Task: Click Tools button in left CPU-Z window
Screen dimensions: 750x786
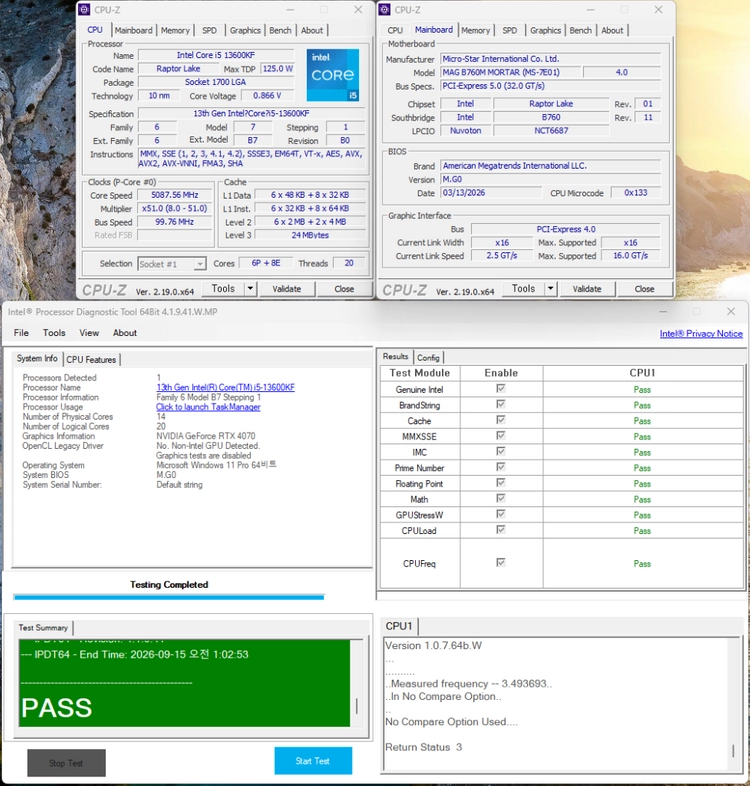Action: coord(223,289)
